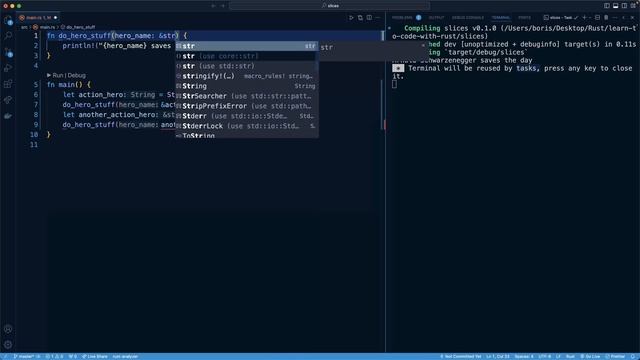Split the editor to the right
The width and height of the screenshot is (640, 360).
click(x=369, y=18)
